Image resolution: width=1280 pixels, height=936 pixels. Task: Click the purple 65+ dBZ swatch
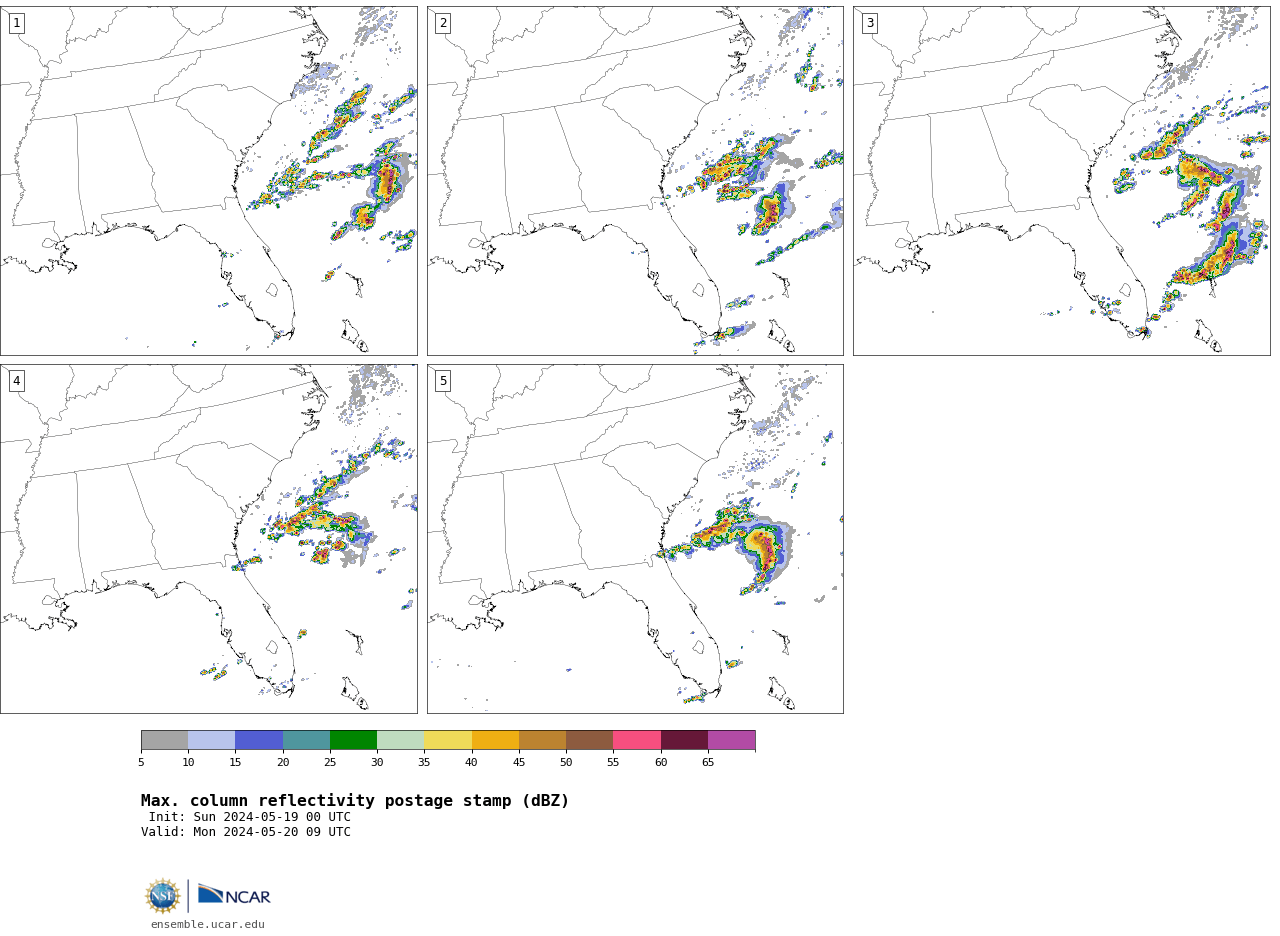pos(731,740)
